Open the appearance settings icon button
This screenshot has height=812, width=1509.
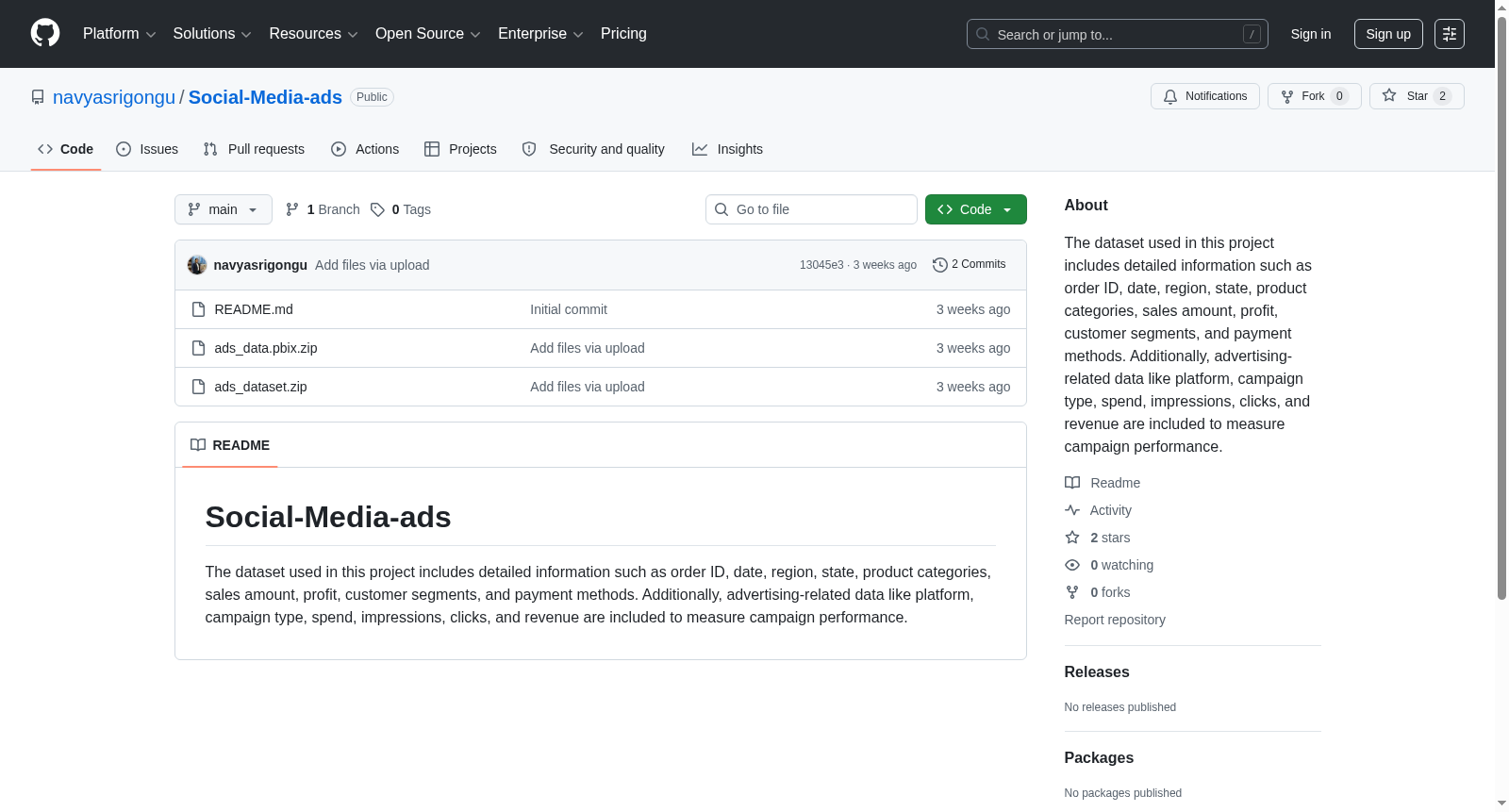(1450, 34)
